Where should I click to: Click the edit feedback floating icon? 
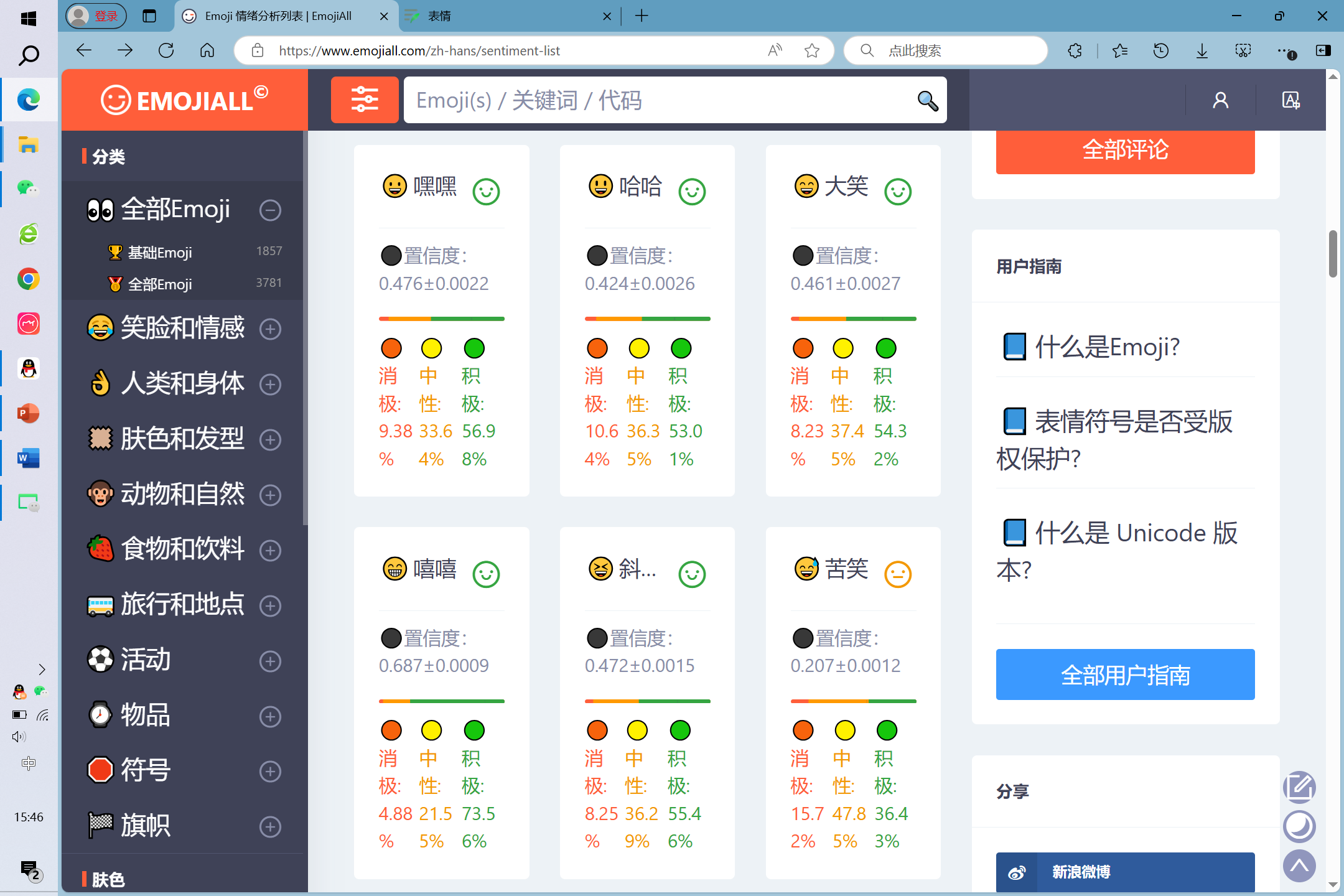[x=1299, y=787]
